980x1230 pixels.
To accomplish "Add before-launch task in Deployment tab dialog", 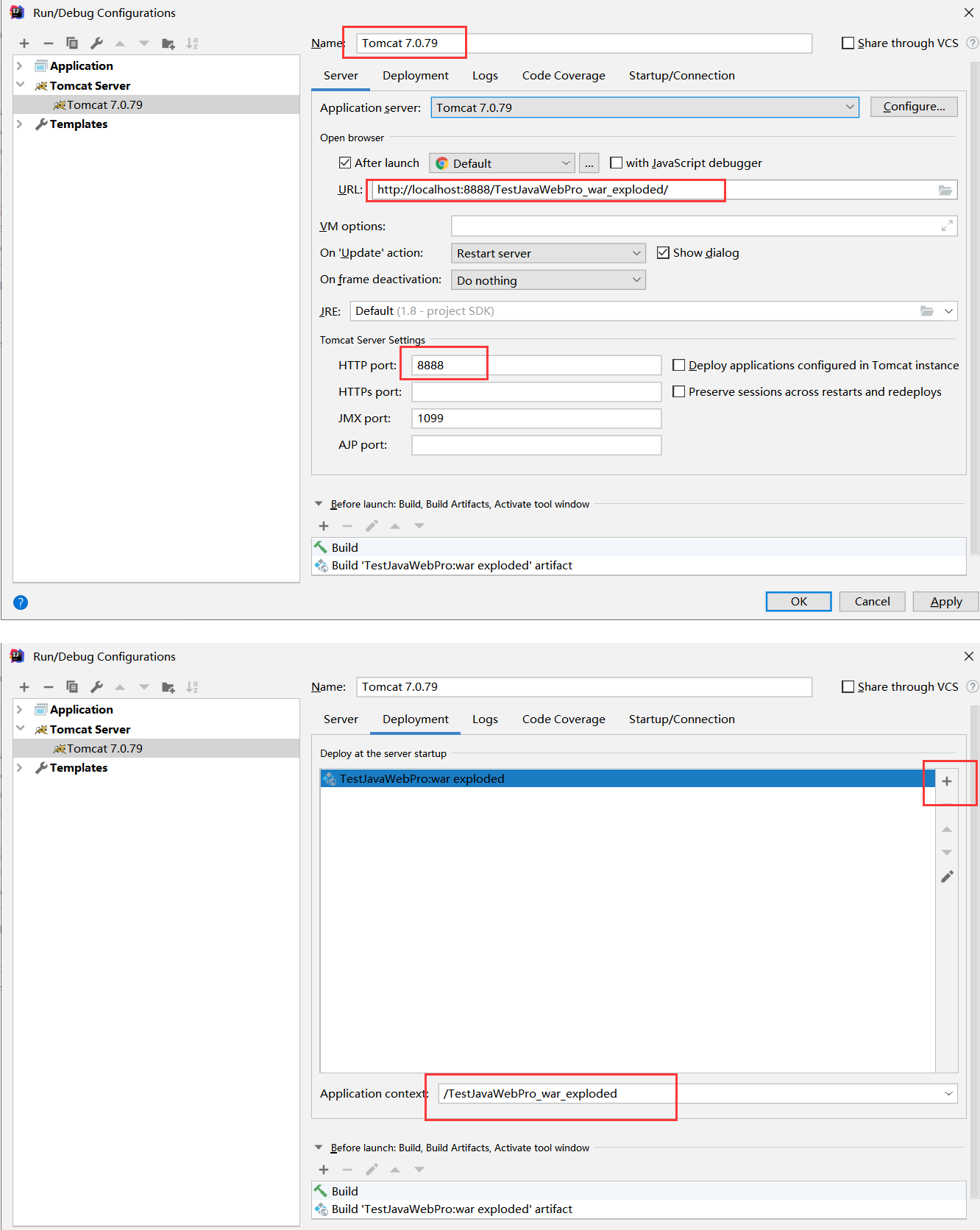I will (324, 1170).
